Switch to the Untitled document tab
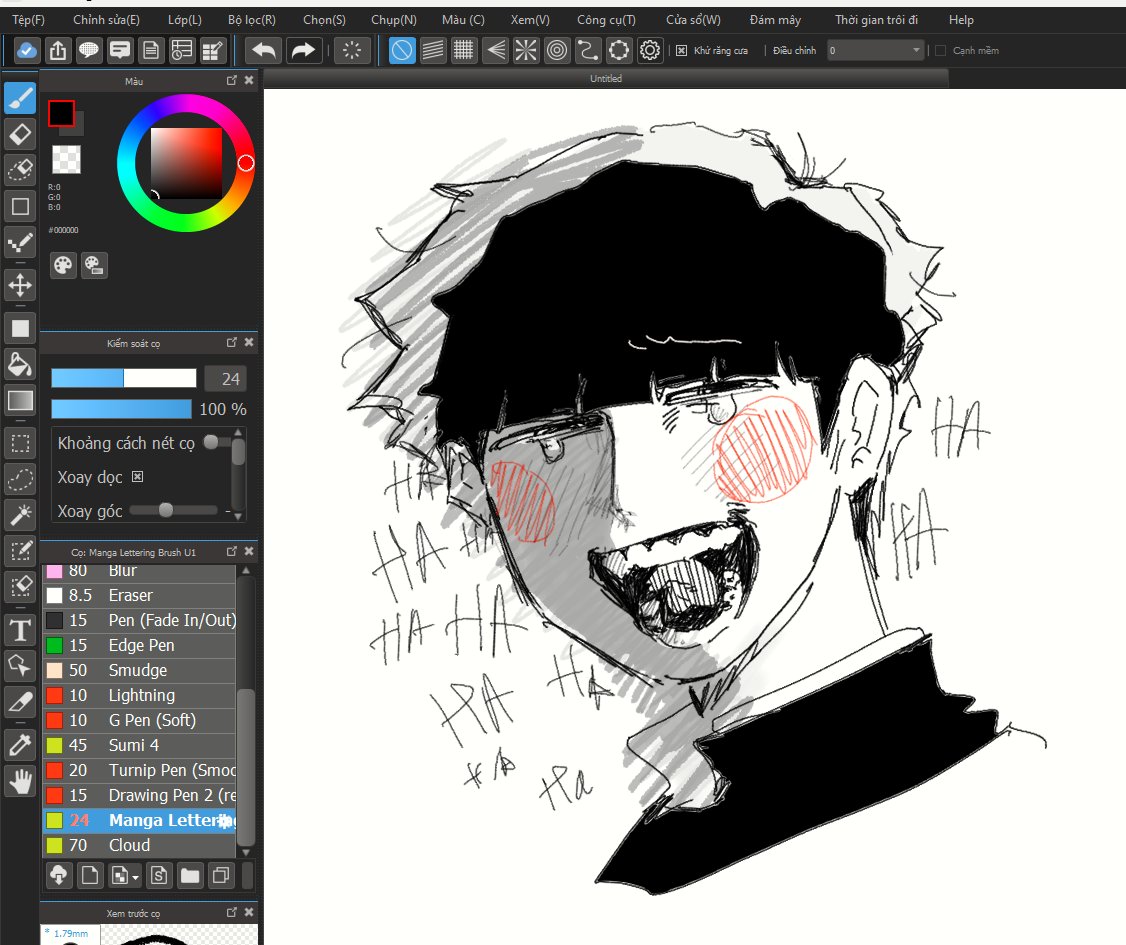The height and width of the screenshot is (945, 1126). (606, 78)
